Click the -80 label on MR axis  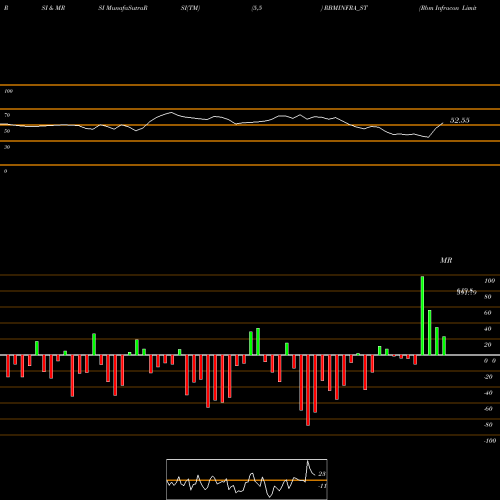coord(488,425)
